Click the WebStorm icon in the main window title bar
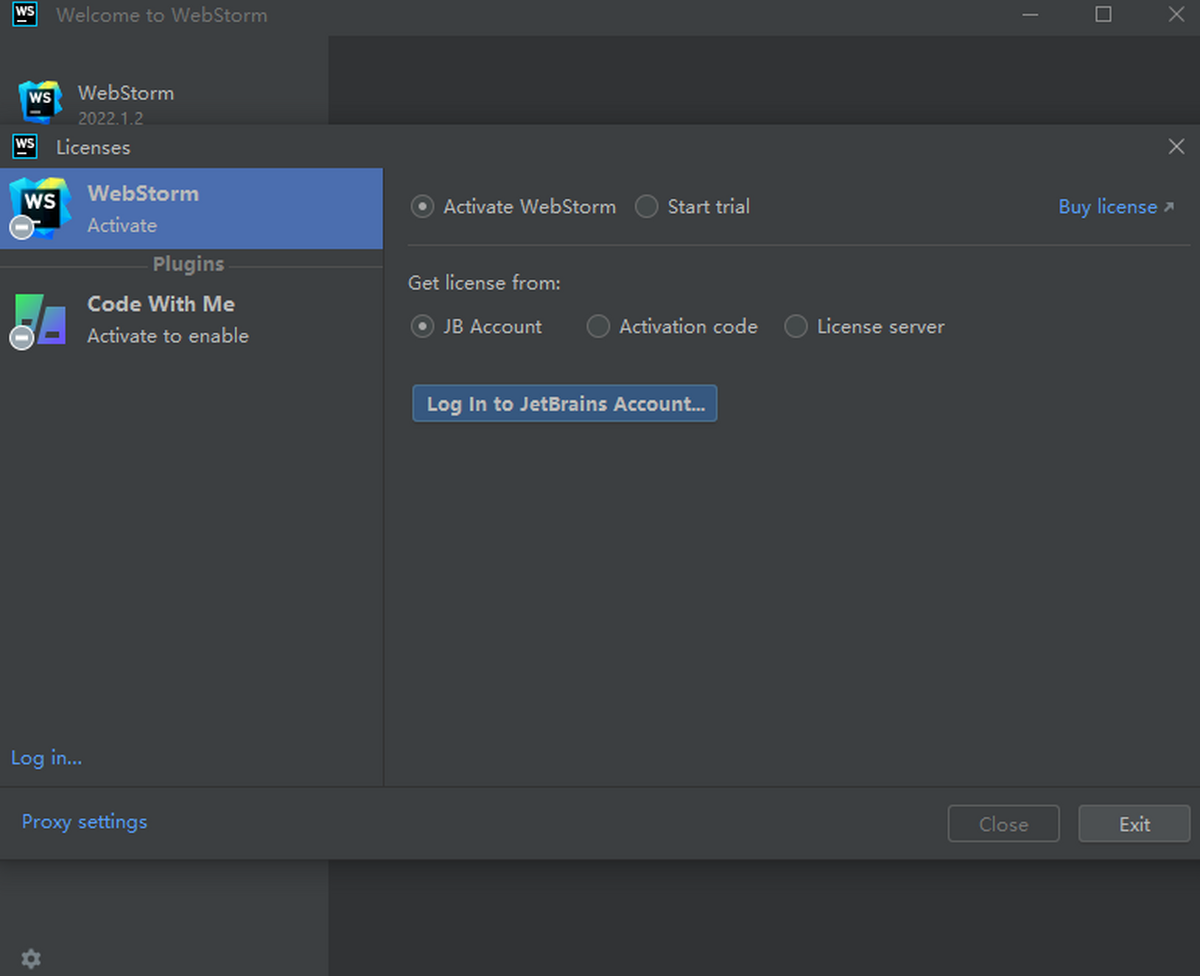The image size is (1200, 976). coord(25,15)
